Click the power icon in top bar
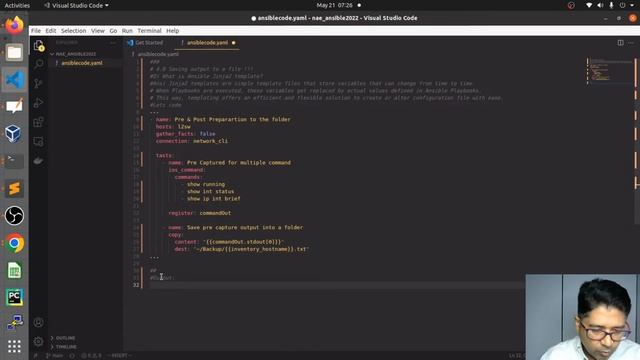640x360 pixels. [x=622, y=5]
